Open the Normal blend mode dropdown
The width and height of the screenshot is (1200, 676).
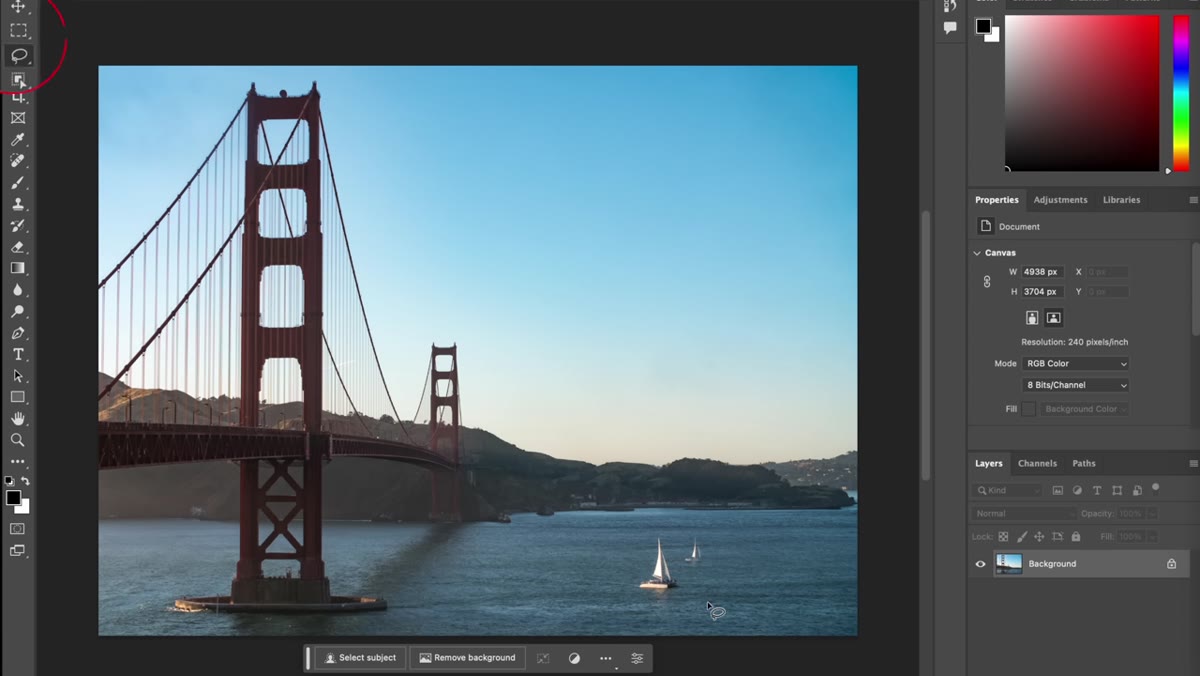[1024, 514]
